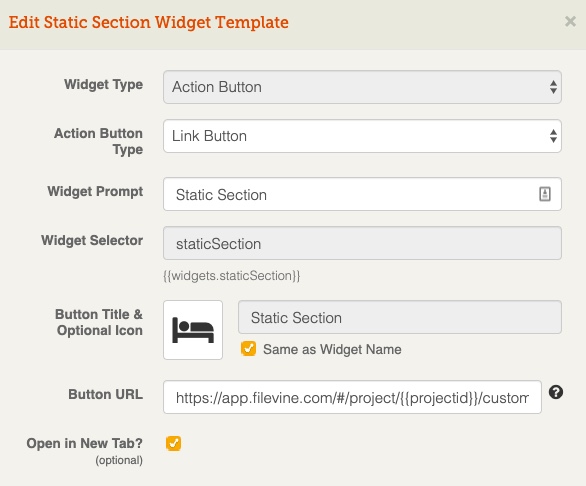Click the Widget Type label

tap(104, 85)
